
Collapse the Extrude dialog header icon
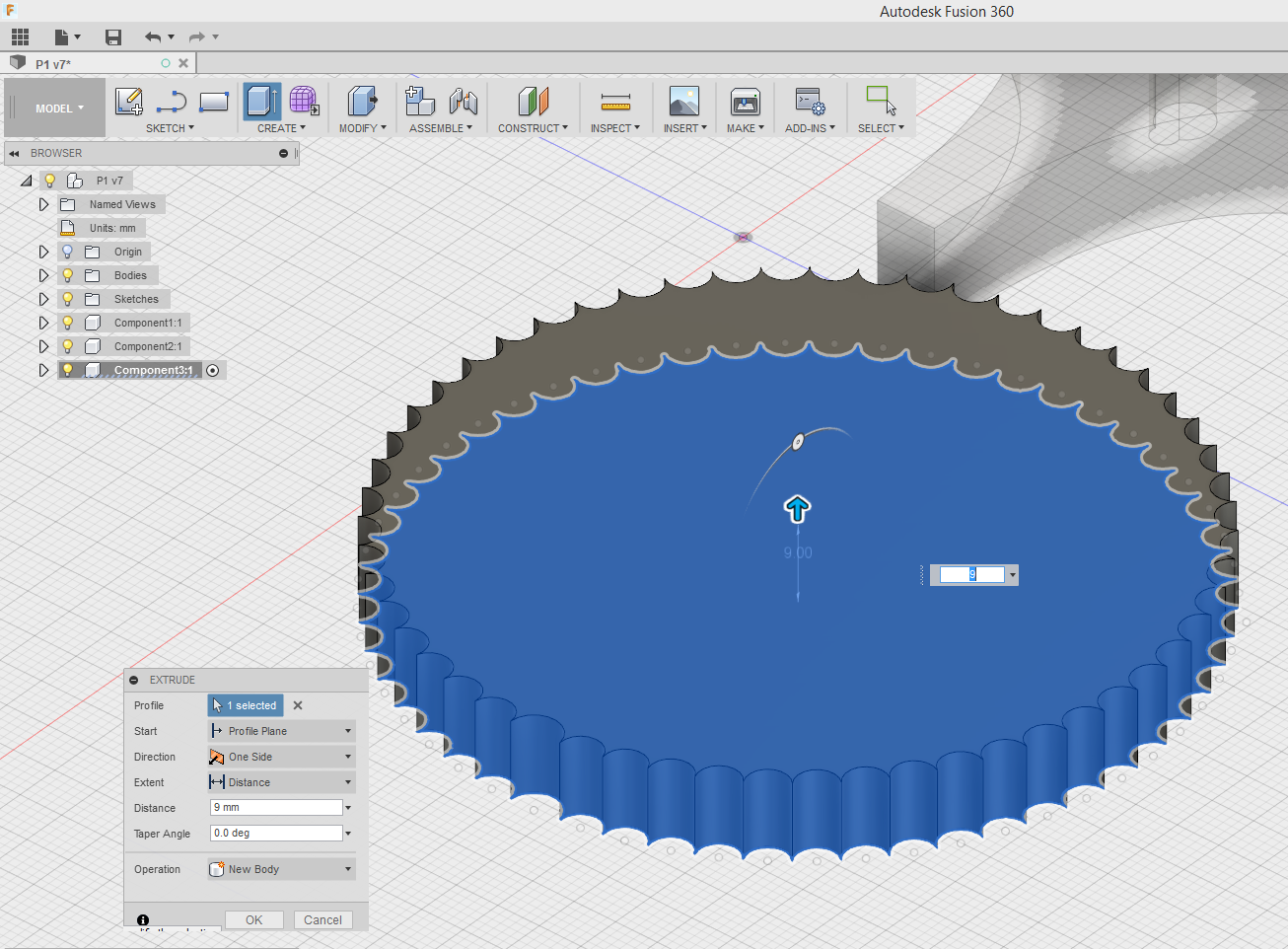click(134, 680)
